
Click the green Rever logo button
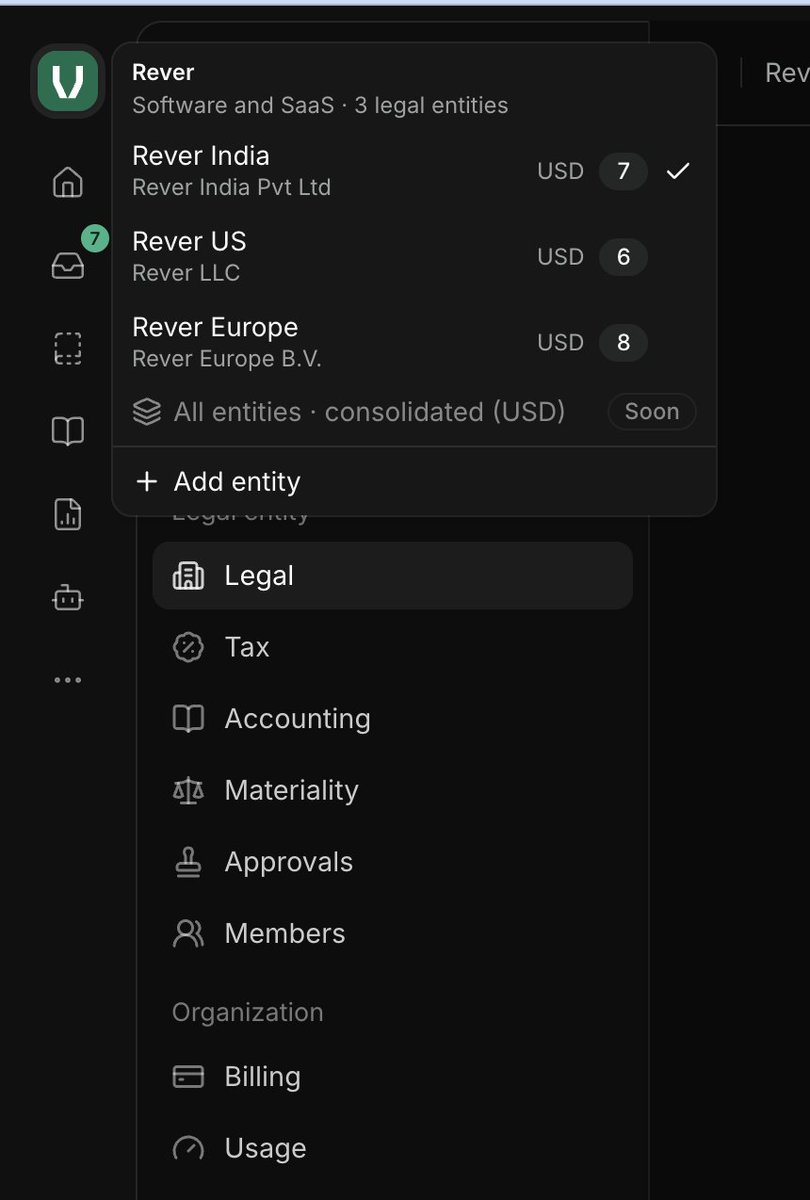coord(68,81)
